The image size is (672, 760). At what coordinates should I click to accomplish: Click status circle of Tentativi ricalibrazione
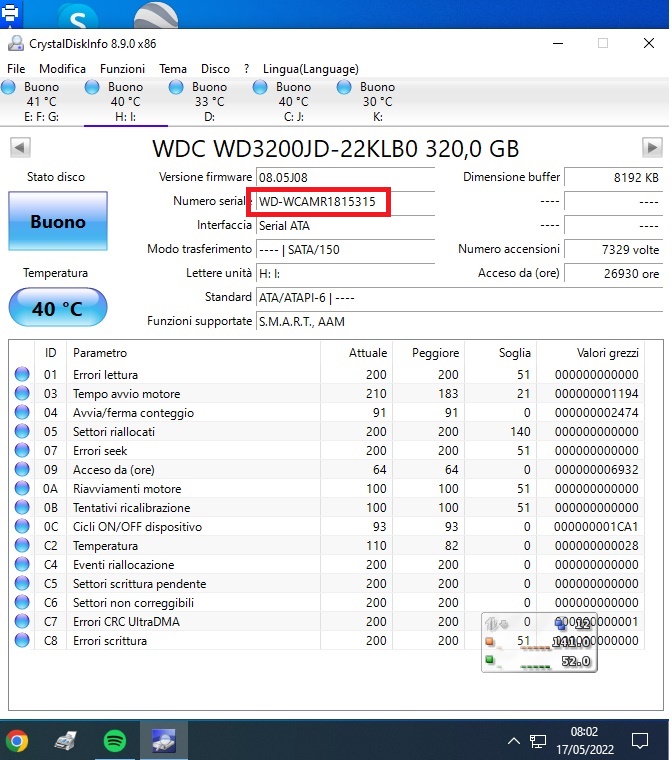point(22,507)
